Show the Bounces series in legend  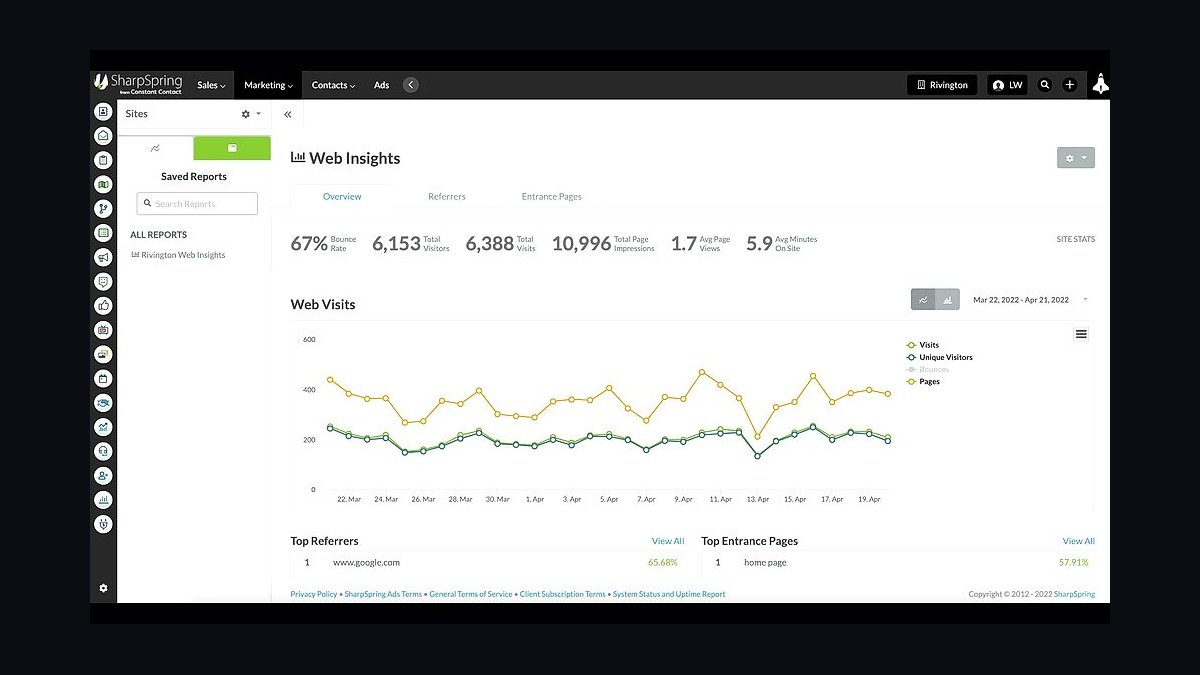tap(927, 369)
